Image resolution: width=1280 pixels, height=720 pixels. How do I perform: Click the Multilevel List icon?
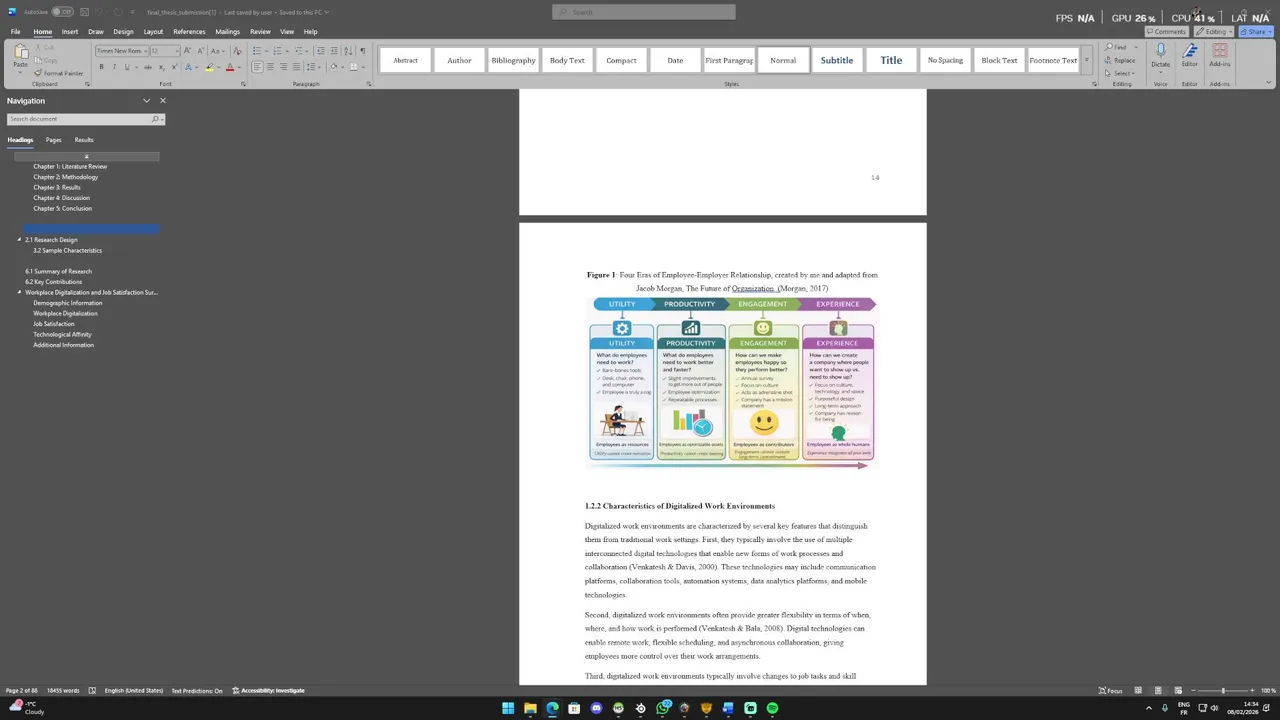coord(299,51)
